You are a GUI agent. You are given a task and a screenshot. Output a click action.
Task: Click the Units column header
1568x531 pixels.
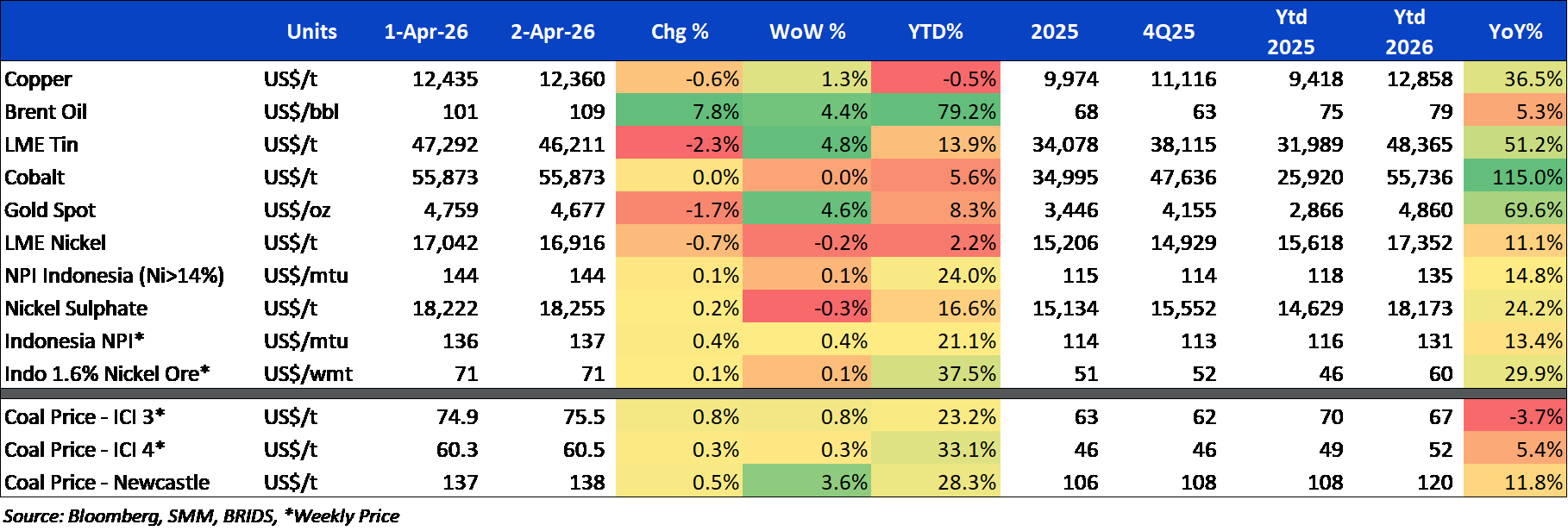(x=311, y=32)
